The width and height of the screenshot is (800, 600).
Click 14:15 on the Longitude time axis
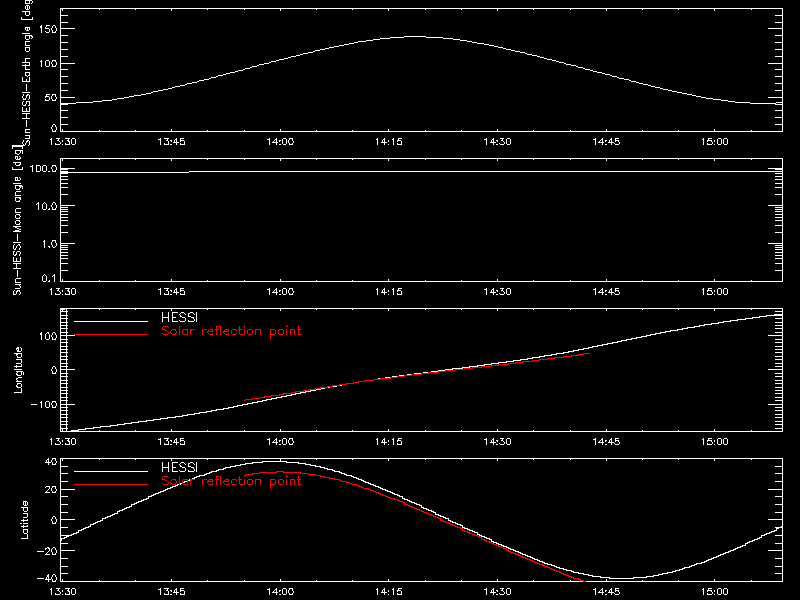[389, 442]
